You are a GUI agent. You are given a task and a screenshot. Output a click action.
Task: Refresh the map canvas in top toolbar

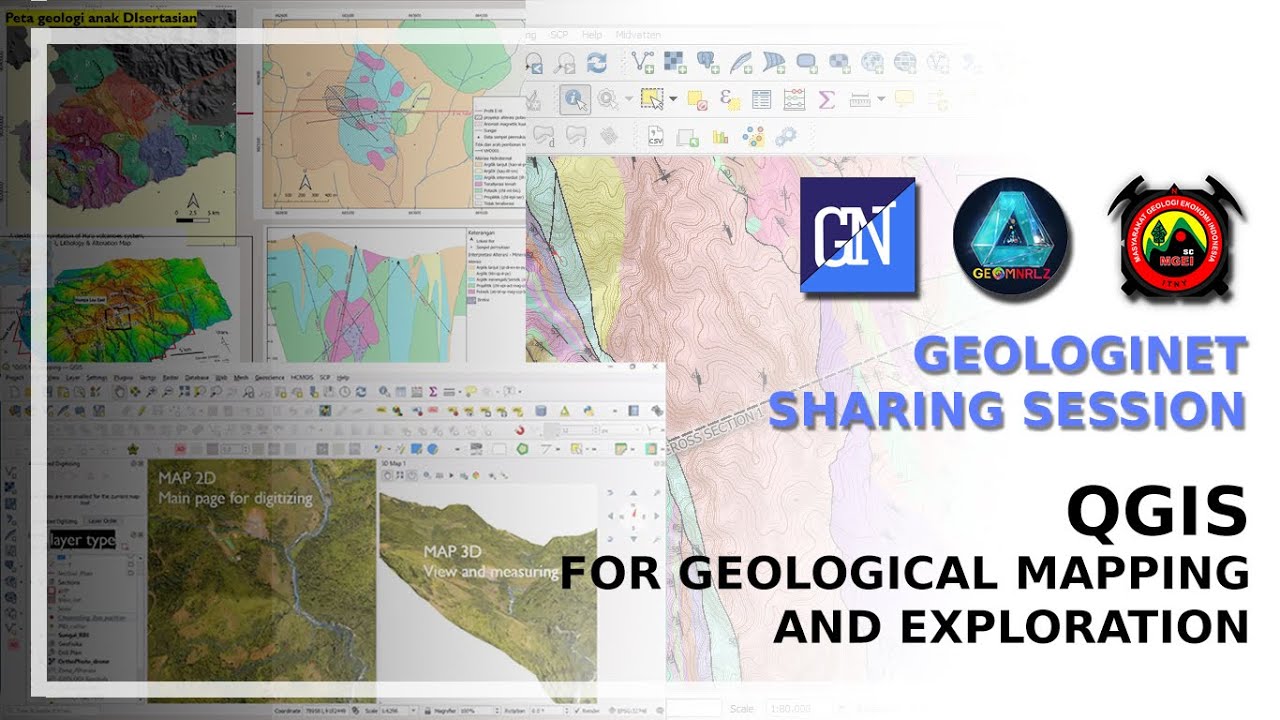click(x=597, y=62)
